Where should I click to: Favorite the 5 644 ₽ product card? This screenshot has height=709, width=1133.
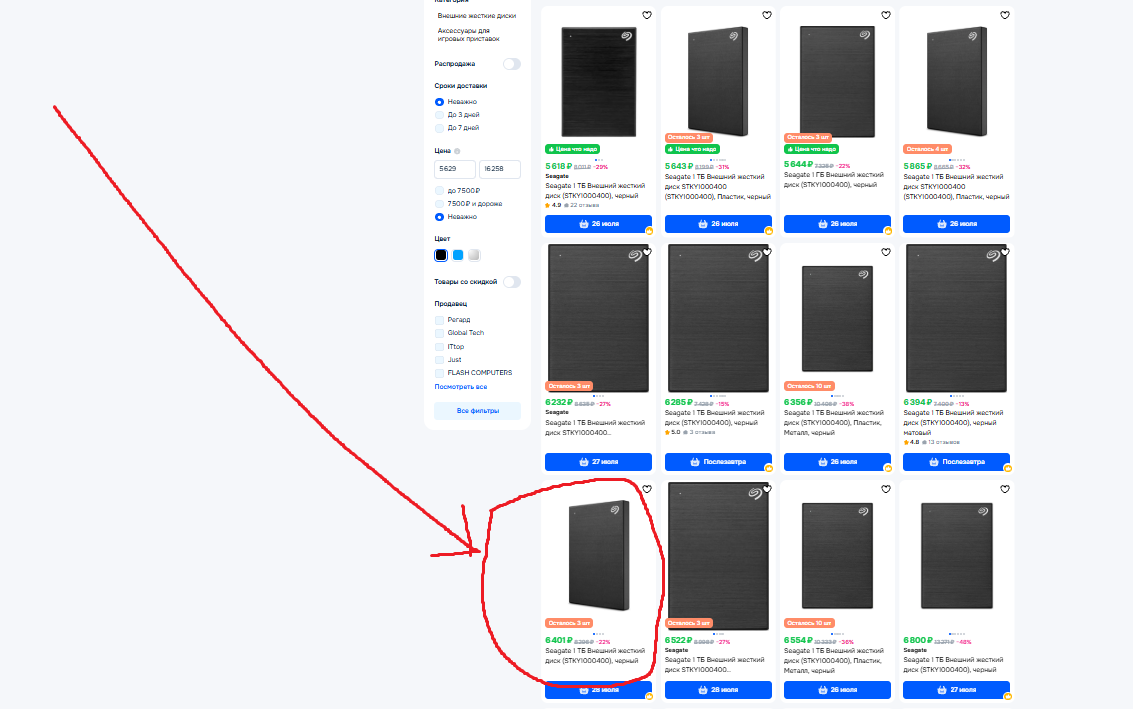click(x=886, y=15)
